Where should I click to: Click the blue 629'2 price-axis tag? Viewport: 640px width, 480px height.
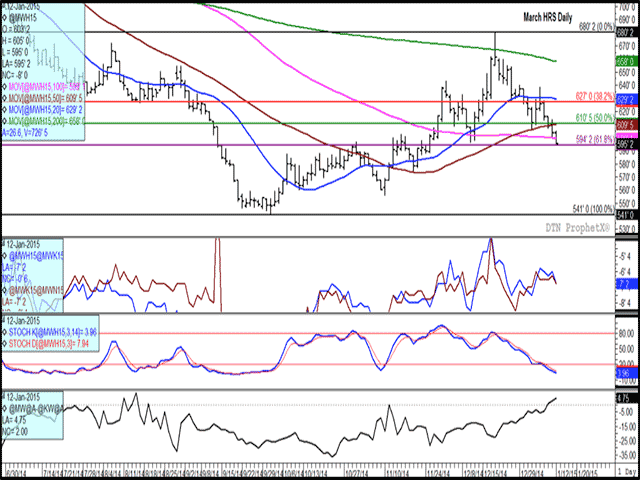point(627,99)
